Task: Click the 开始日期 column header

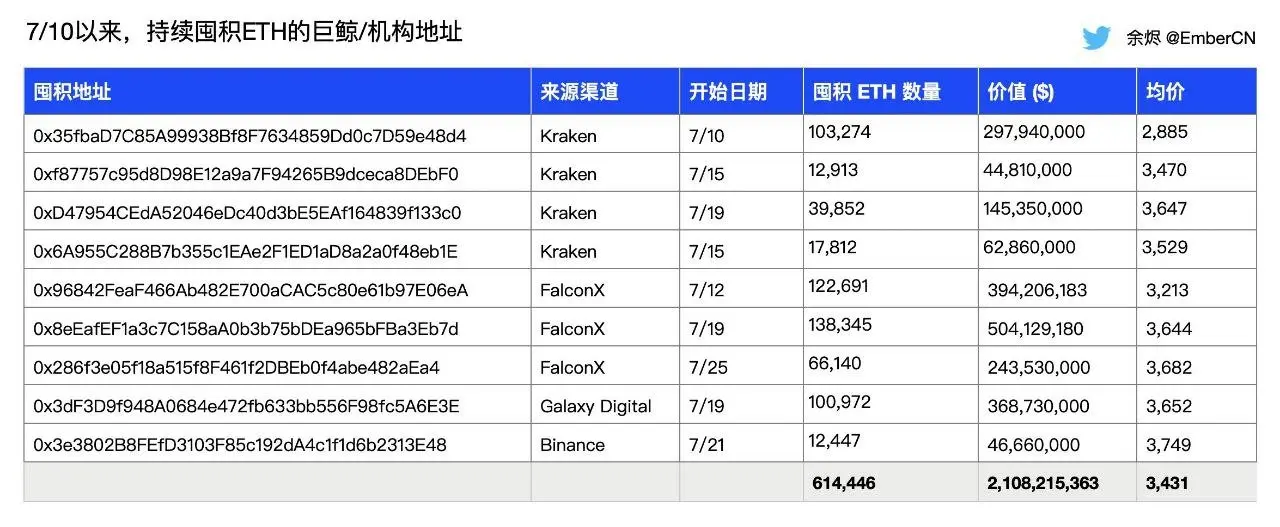Action: point(728,92)
